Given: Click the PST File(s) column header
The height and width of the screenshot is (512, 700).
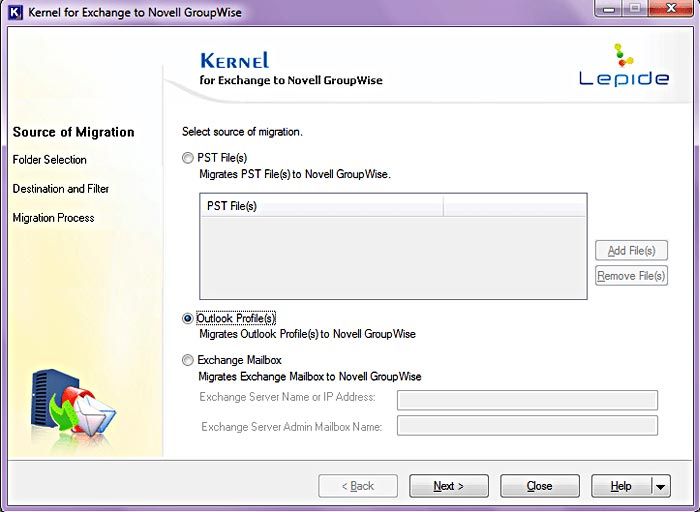Looking at the screenshot, I should 321,206.
